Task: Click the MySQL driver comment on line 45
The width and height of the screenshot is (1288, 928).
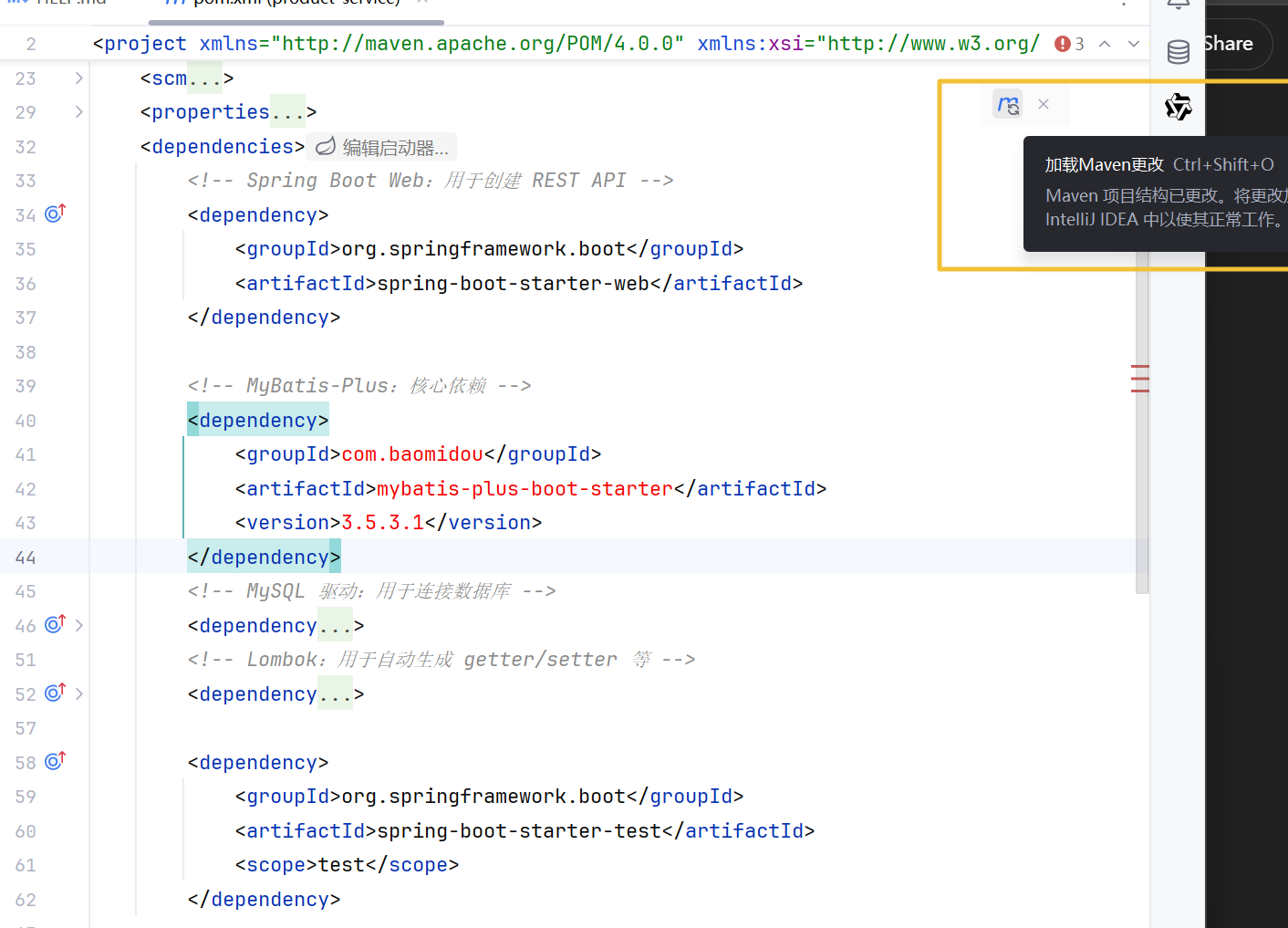Action: [371, 591]
